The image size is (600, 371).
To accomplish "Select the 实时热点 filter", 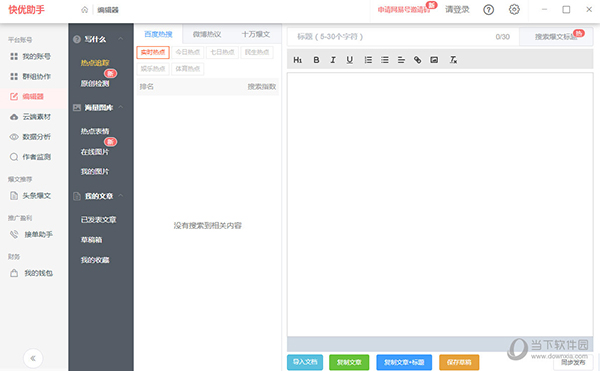I will click(x=153, y=52).
